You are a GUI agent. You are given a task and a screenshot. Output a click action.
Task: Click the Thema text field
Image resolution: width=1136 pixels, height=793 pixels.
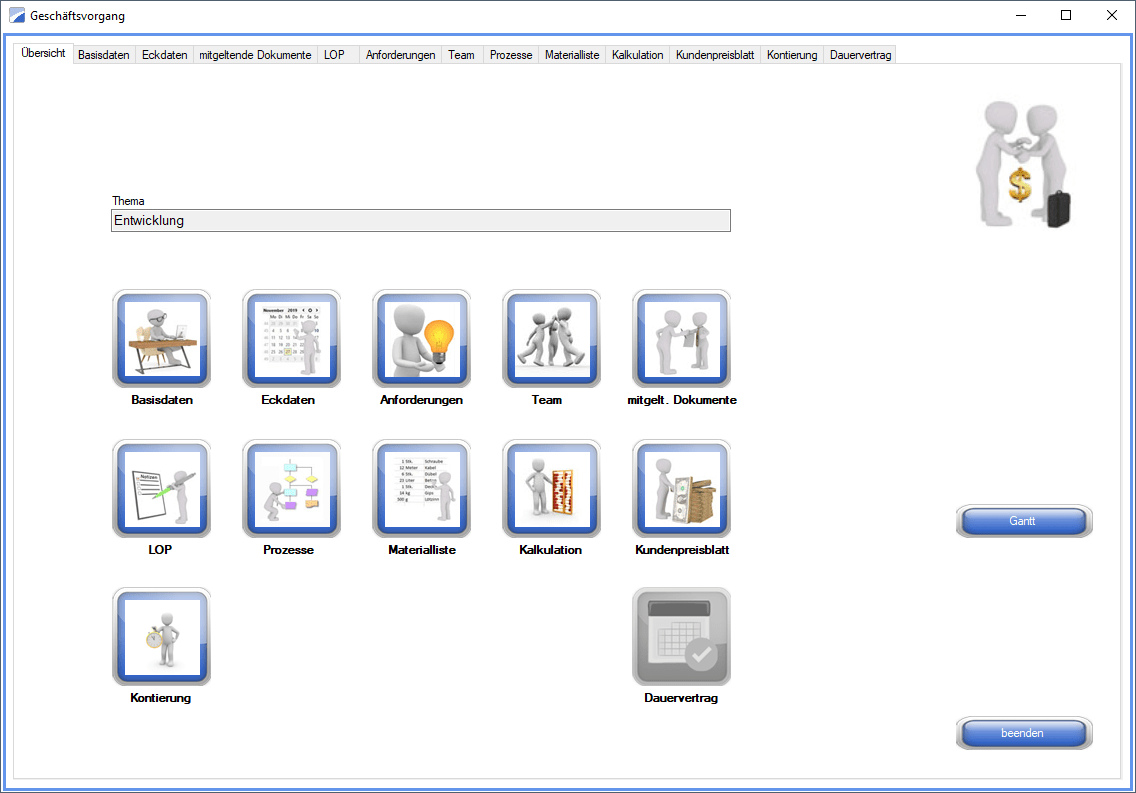(420, 221)
